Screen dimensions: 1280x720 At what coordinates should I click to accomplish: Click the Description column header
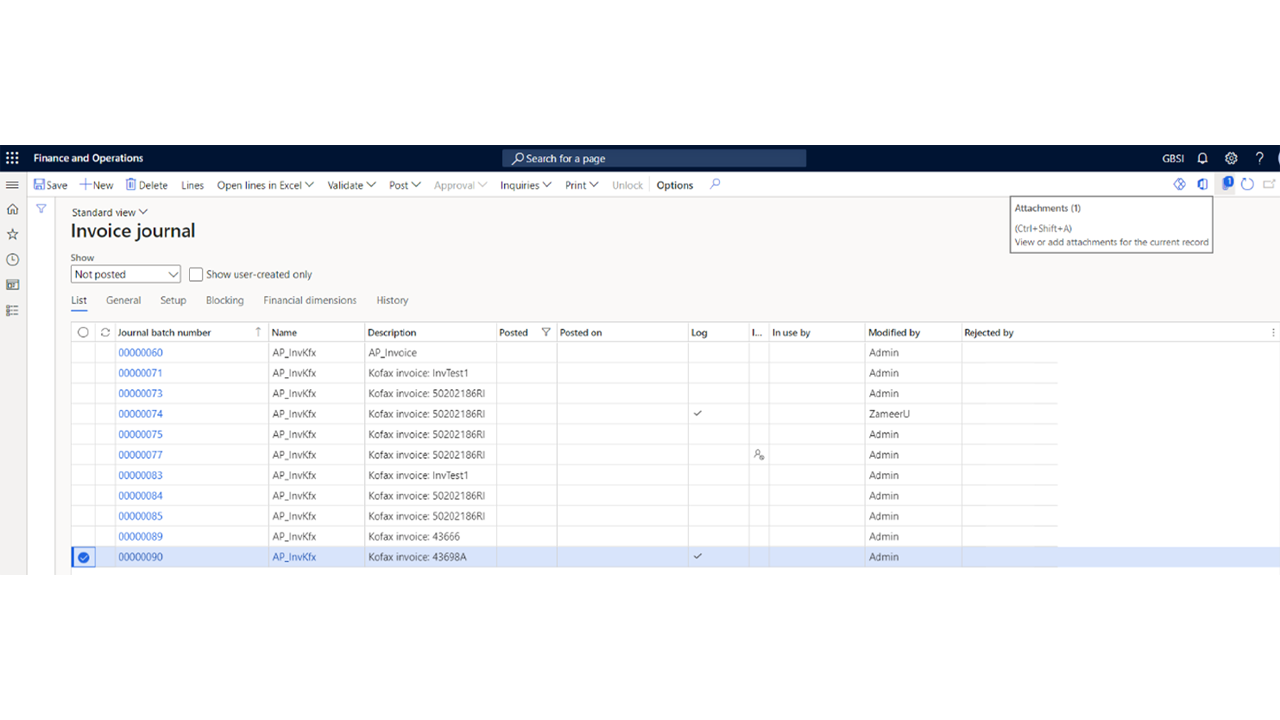pyautogui.click(x=392, y=332)
